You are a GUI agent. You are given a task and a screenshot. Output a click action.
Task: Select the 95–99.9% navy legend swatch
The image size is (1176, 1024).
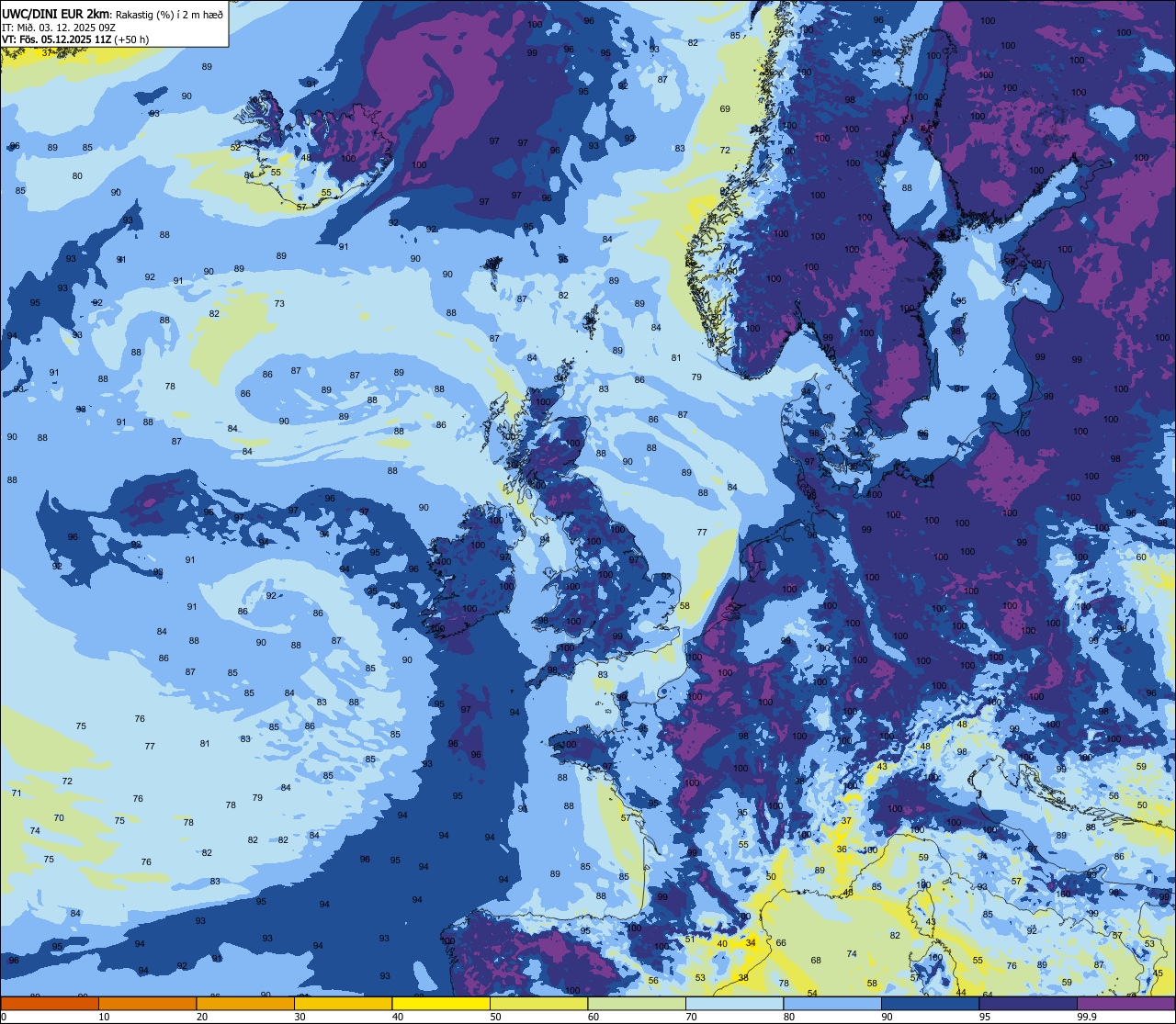pyautogui.click(x=1028, y=1003)
